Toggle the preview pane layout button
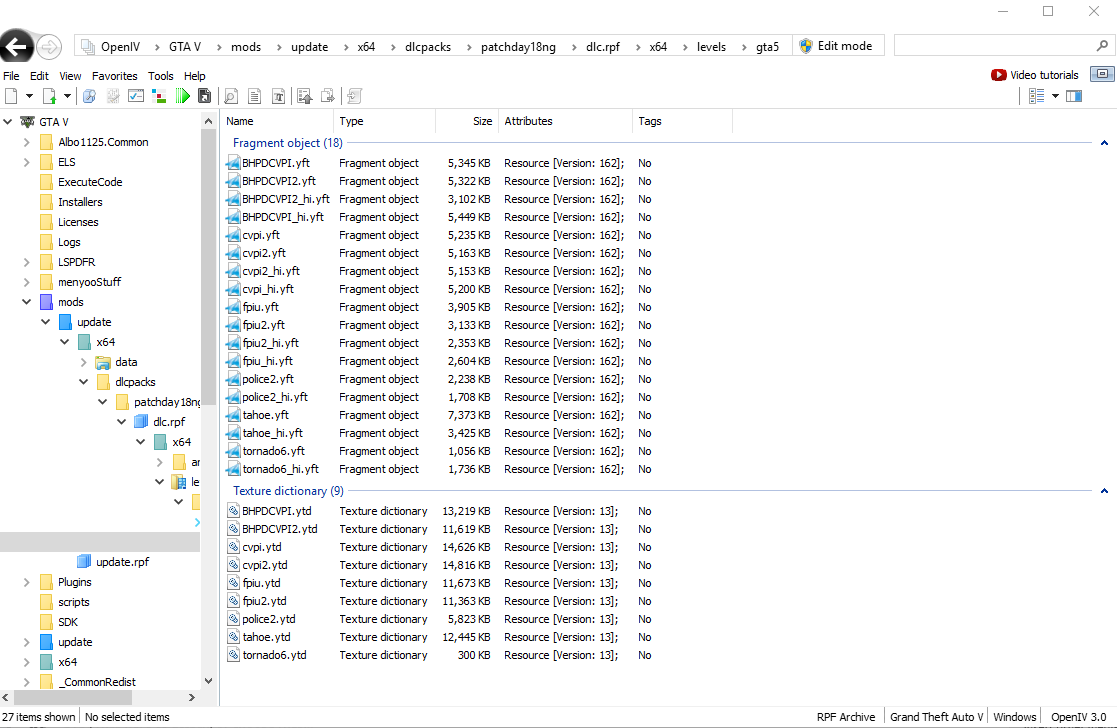Image resolution: width=1117 pixels, height=728 pixels. pos(1074,96)
